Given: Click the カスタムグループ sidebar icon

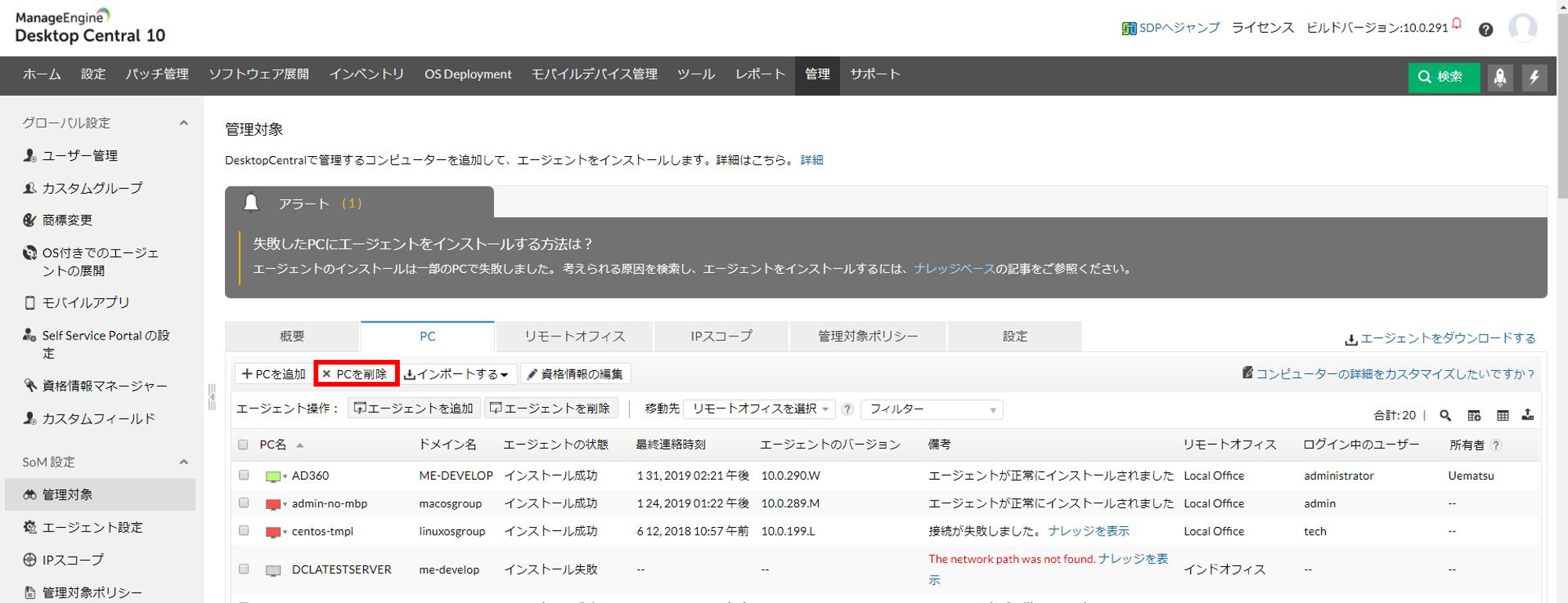Looking at the screenshot, I should click(30, 188).
